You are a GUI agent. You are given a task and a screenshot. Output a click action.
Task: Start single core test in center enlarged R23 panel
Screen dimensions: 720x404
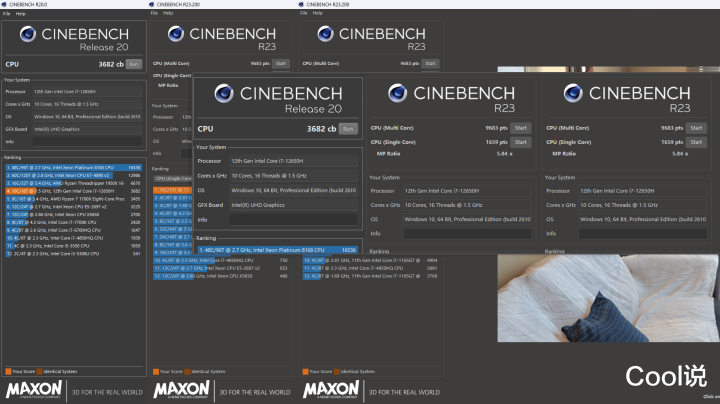pyautogui.click(x=520, y=142)
